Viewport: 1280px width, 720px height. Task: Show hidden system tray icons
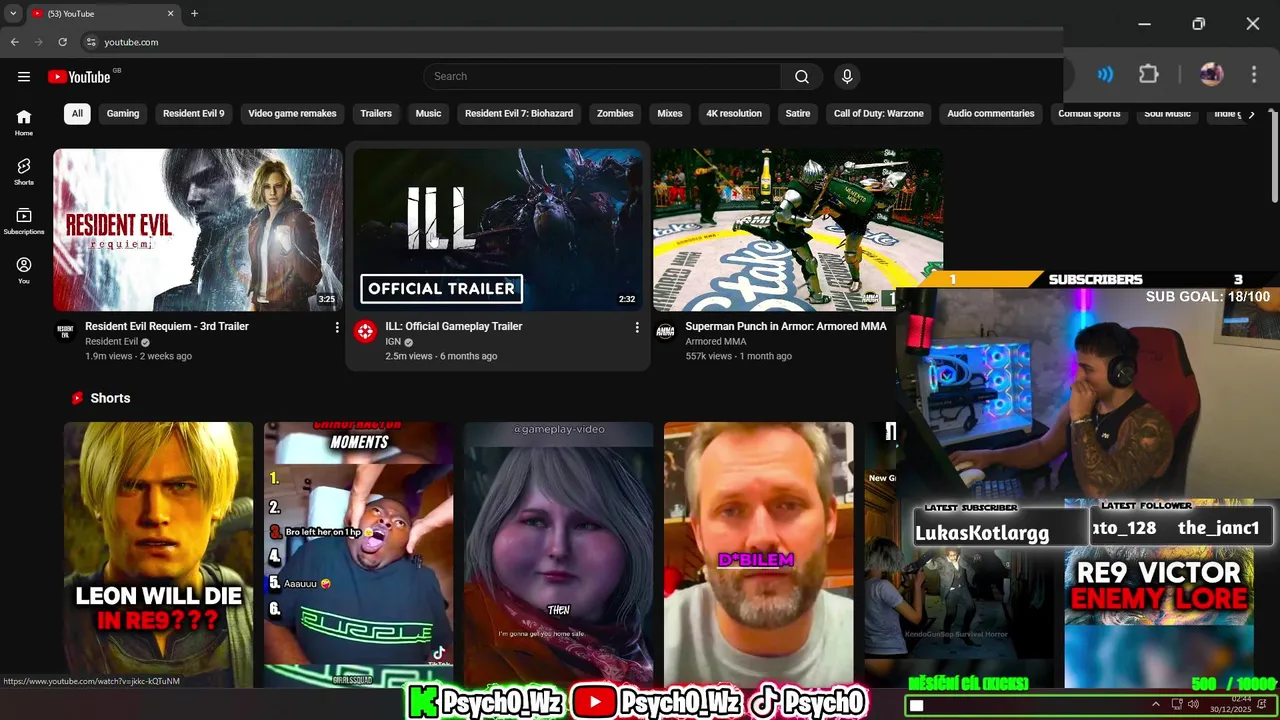pyautogui.click(x=1156, y=705)
